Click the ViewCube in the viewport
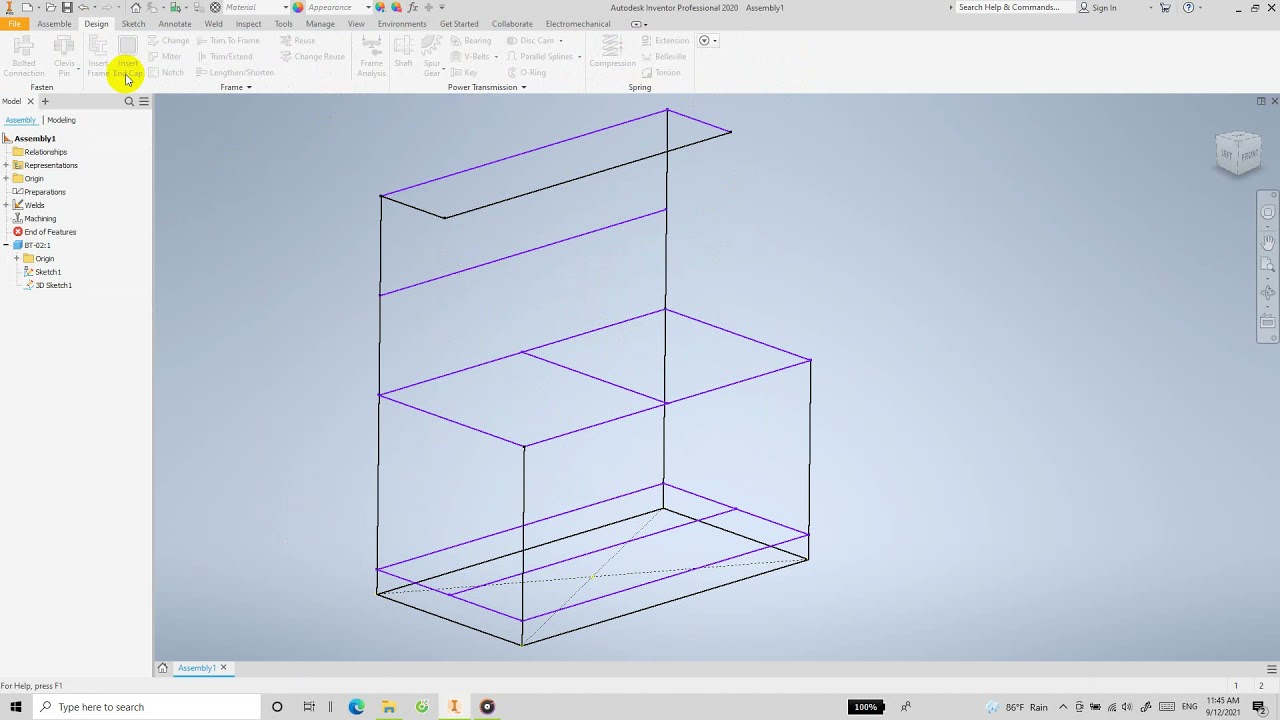The image size is (1280, 720). click(x=1239, y=154)
